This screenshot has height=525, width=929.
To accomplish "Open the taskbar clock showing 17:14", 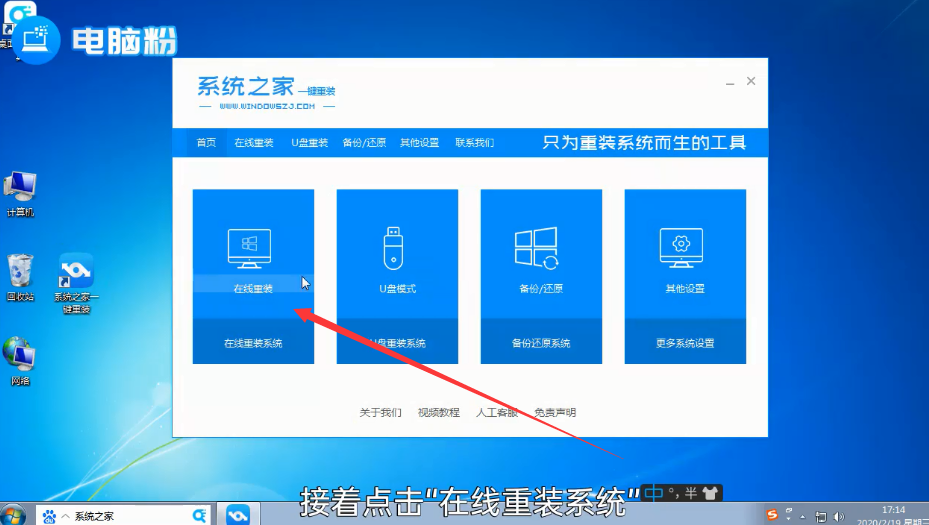I will point(892,516).
